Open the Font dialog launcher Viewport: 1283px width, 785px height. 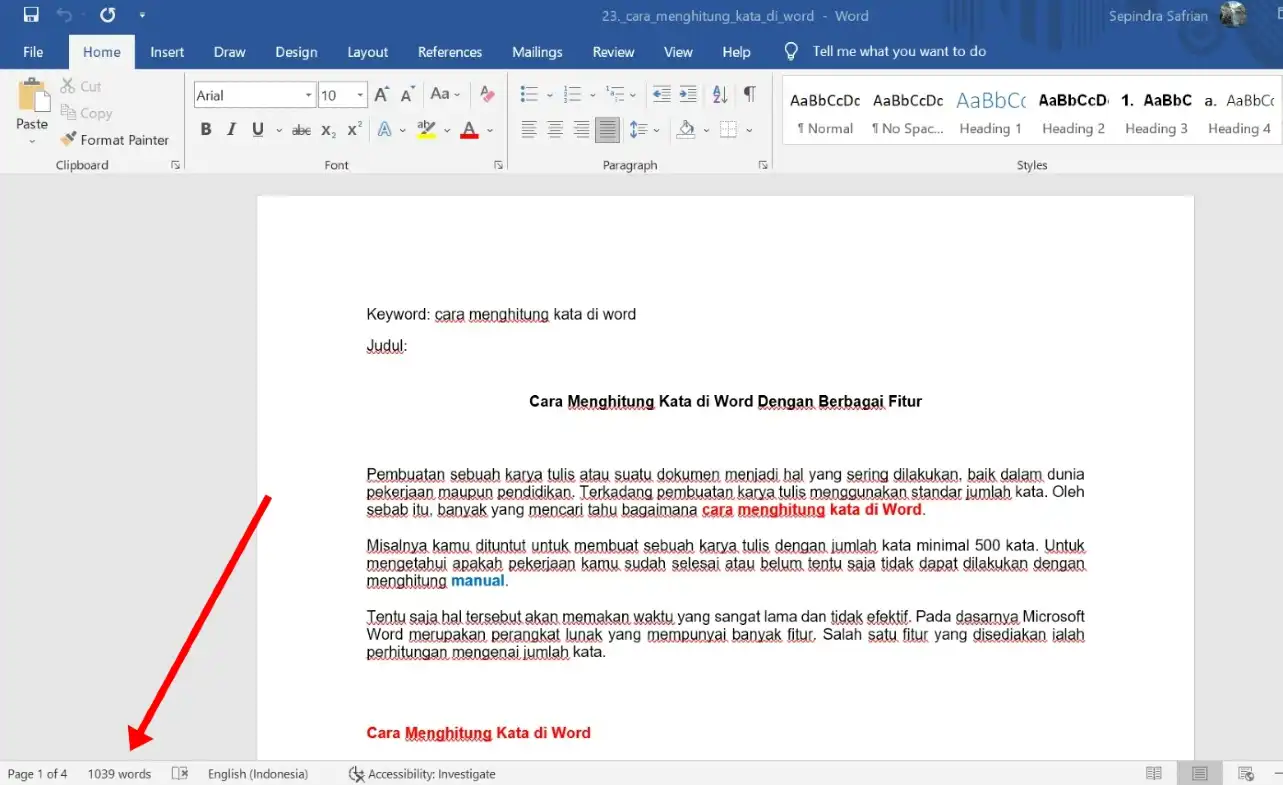(498, 165)
